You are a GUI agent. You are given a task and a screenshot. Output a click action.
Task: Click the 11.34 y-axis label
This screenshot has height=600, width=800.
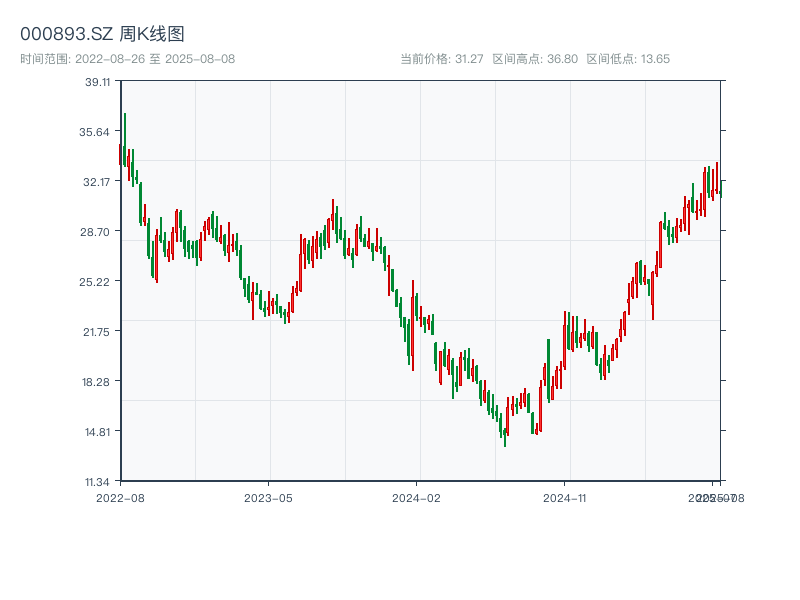98,482
